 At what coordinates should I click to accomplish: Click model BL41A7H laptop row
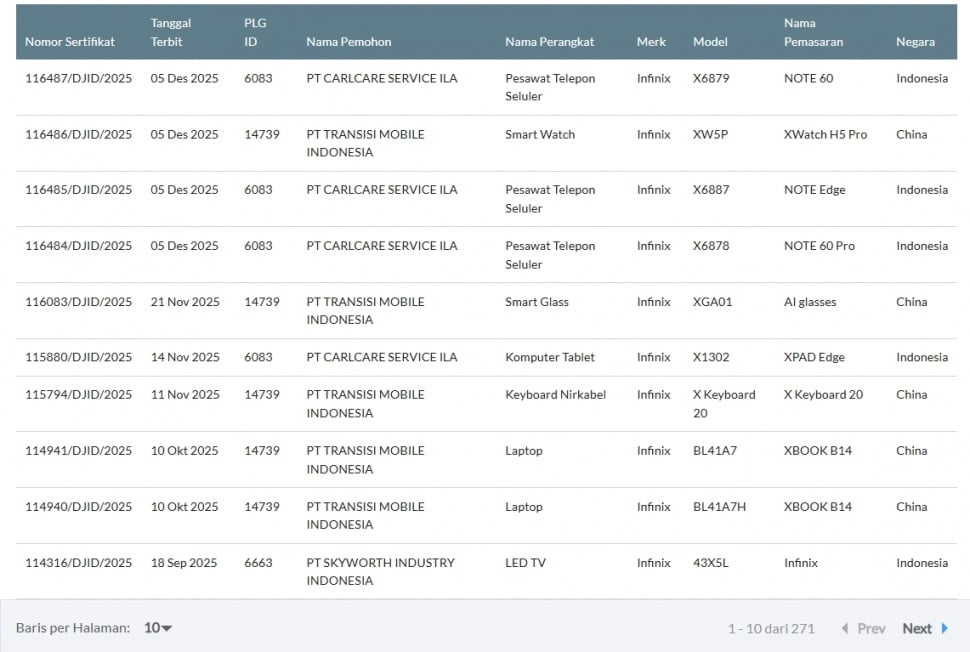tap(721, 507)
